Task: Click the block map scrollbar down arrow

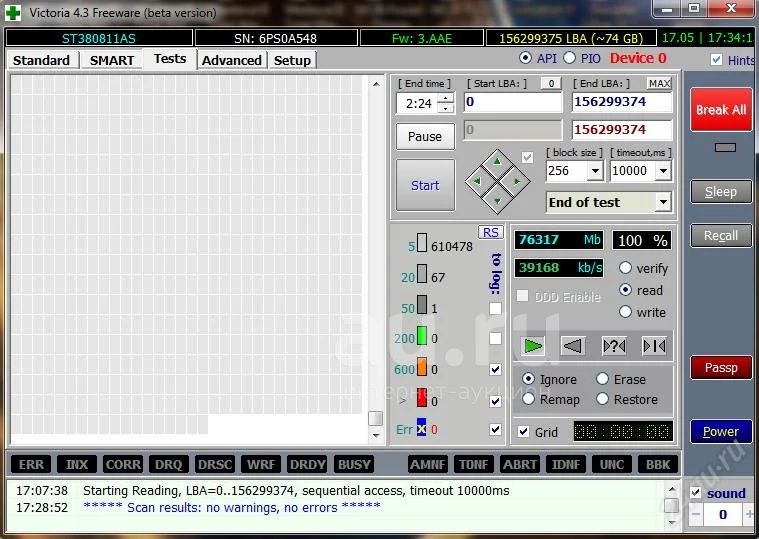Action: pyautogui.click(x=376, y=436)
